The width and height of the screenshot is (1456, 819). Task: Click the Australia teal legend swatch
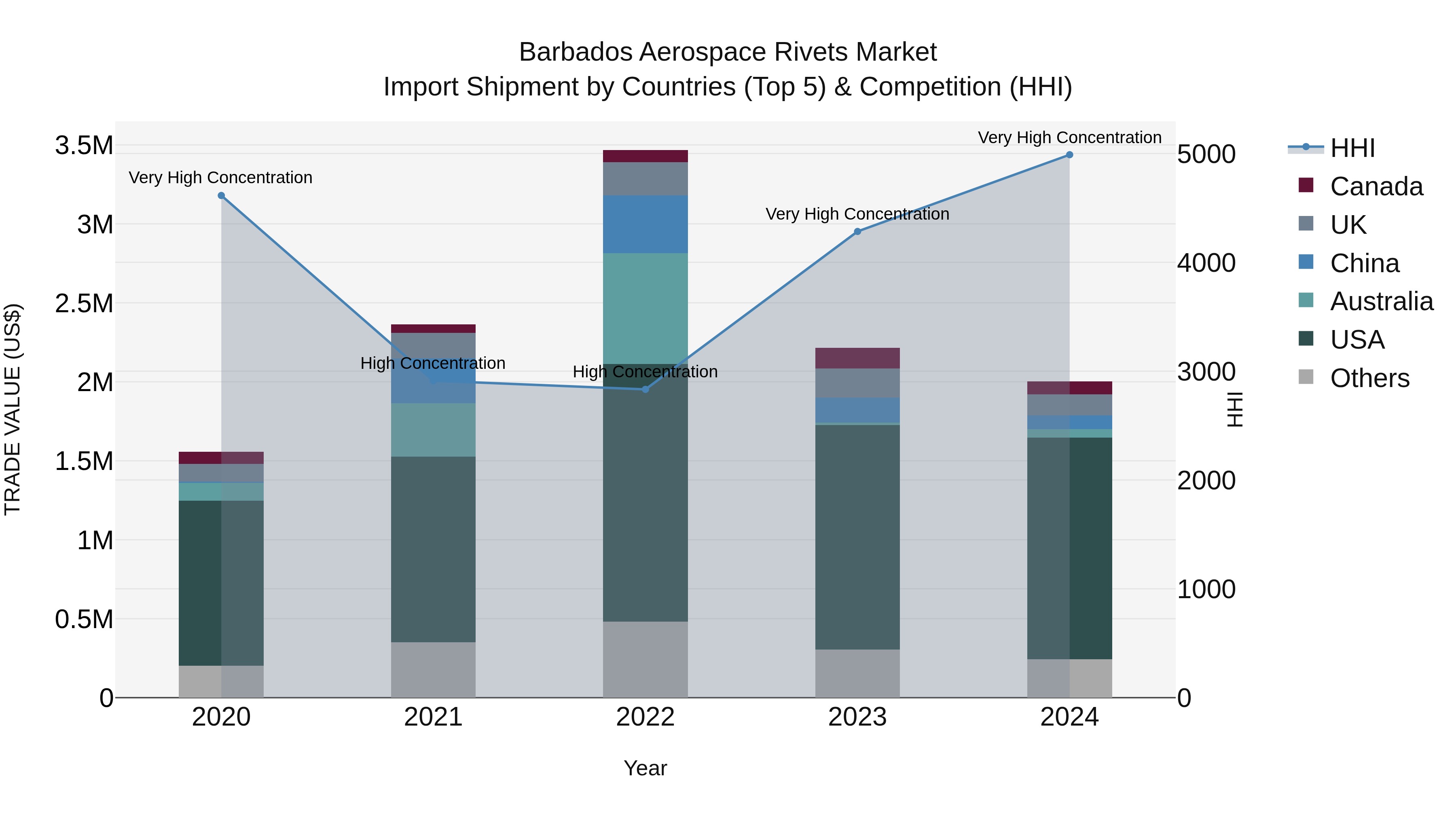[x=1306, y=300]
